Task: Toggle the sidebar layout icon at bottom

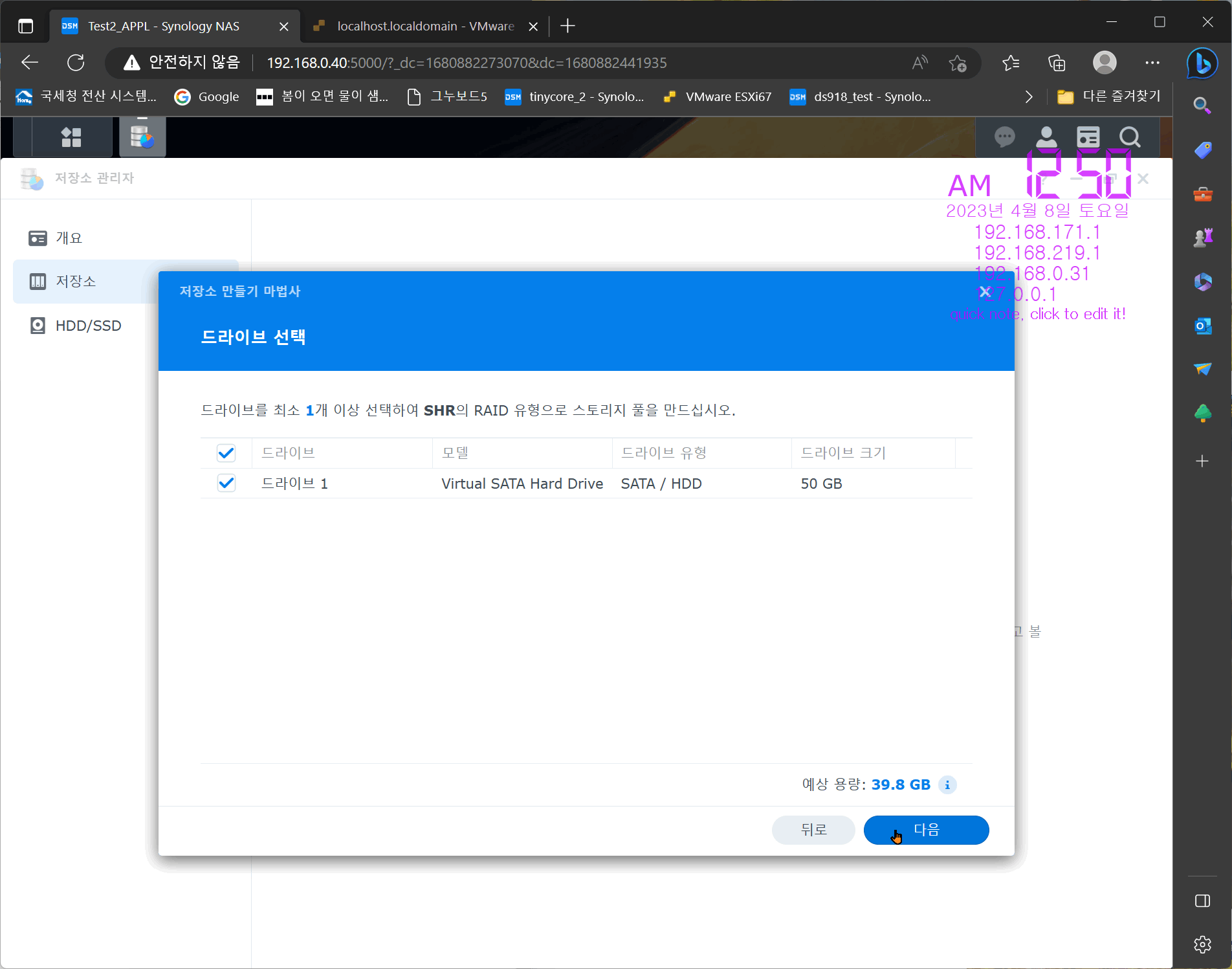Action: (x=1202, y=901)
